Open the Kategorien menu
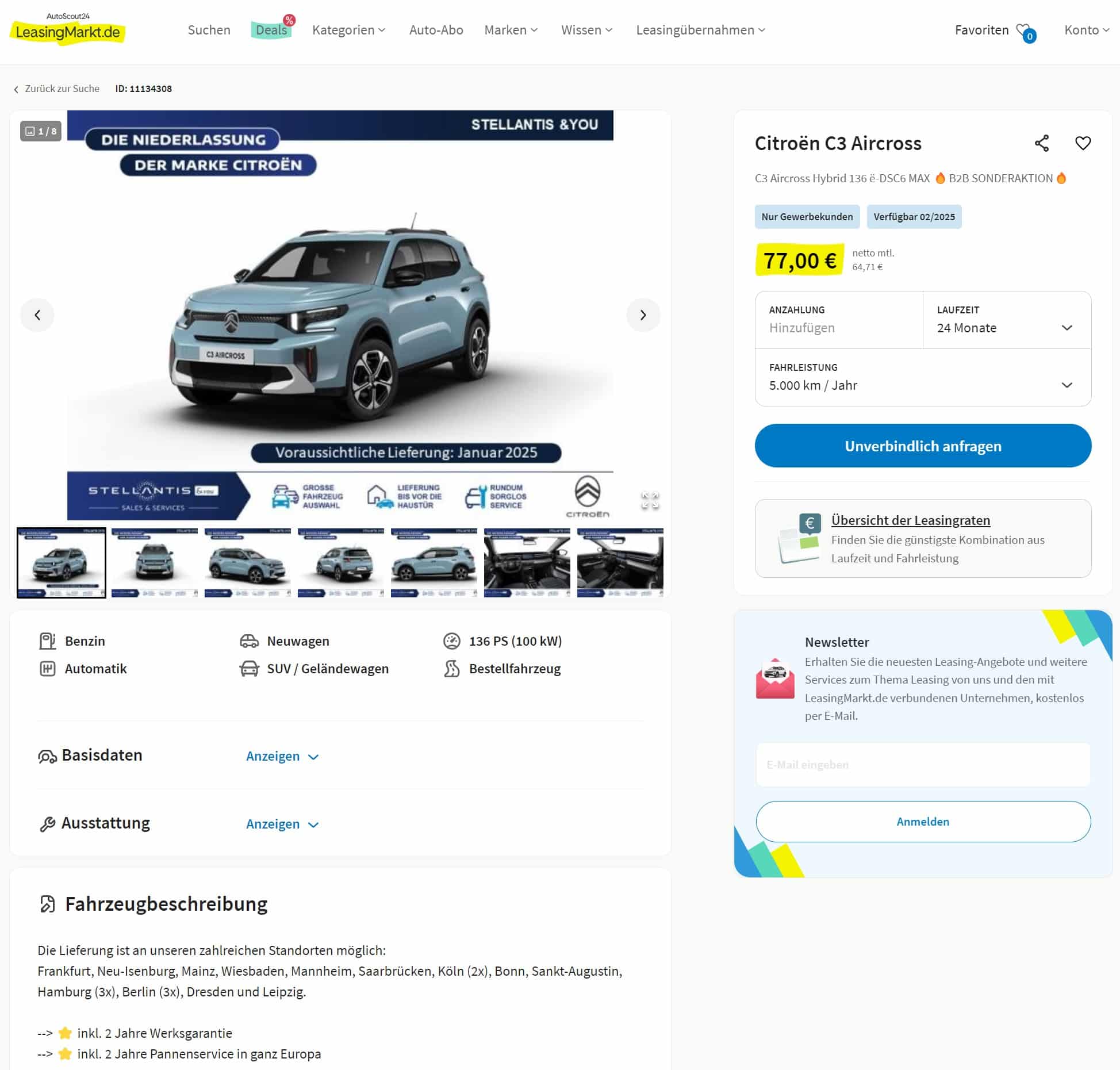 pos(348,30)
